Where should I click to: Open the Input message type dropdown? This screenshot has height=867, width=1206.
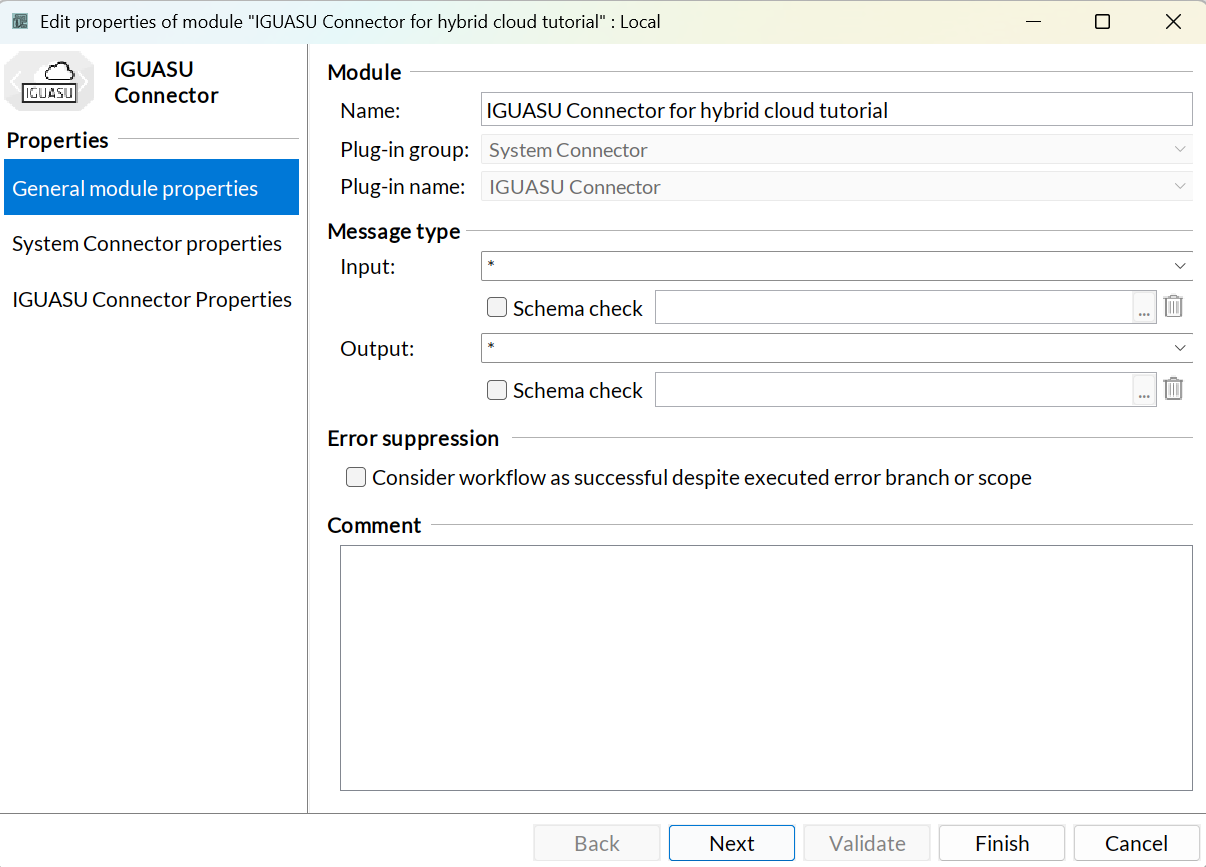pyautogui.click(x=1180, y=266)
